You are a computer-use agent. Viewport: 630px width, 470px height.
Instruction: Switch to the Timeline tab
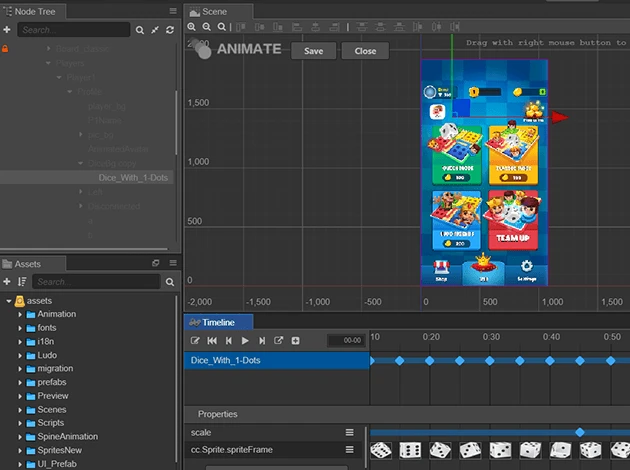pyautogui.click(x=218, y=322)
